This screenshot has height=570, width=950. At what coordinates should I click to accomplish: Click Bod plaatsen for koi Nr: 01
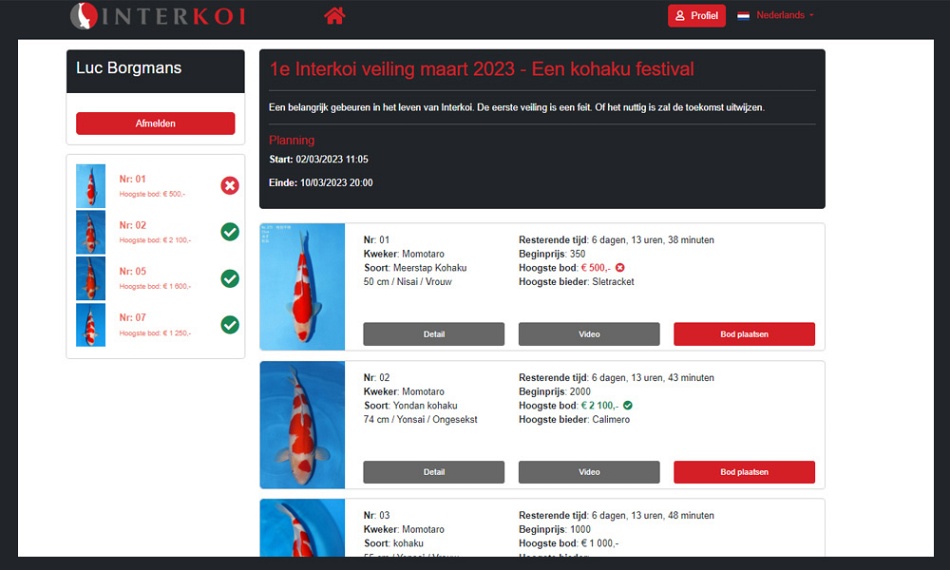(744, 334)
